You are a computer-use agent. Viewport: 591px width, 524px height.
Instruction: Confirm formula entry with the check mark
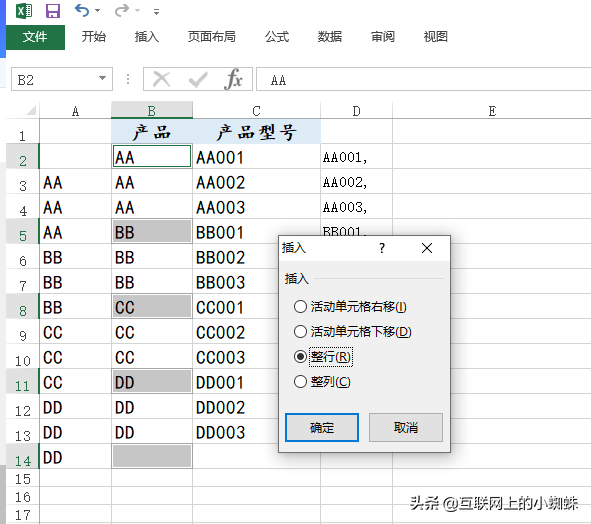click(198, 80)
